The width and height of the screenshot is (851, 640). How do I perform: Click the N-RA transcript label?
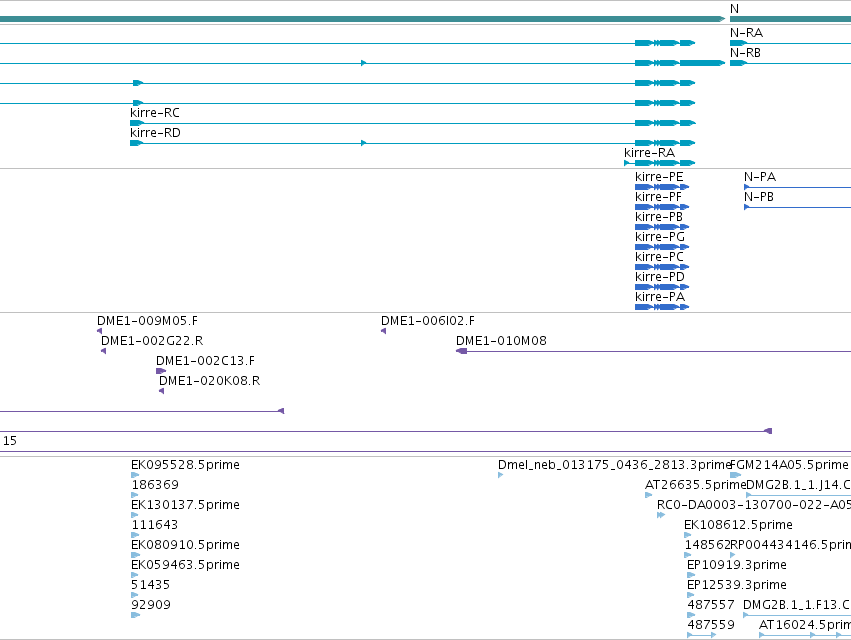pos(746,33)
